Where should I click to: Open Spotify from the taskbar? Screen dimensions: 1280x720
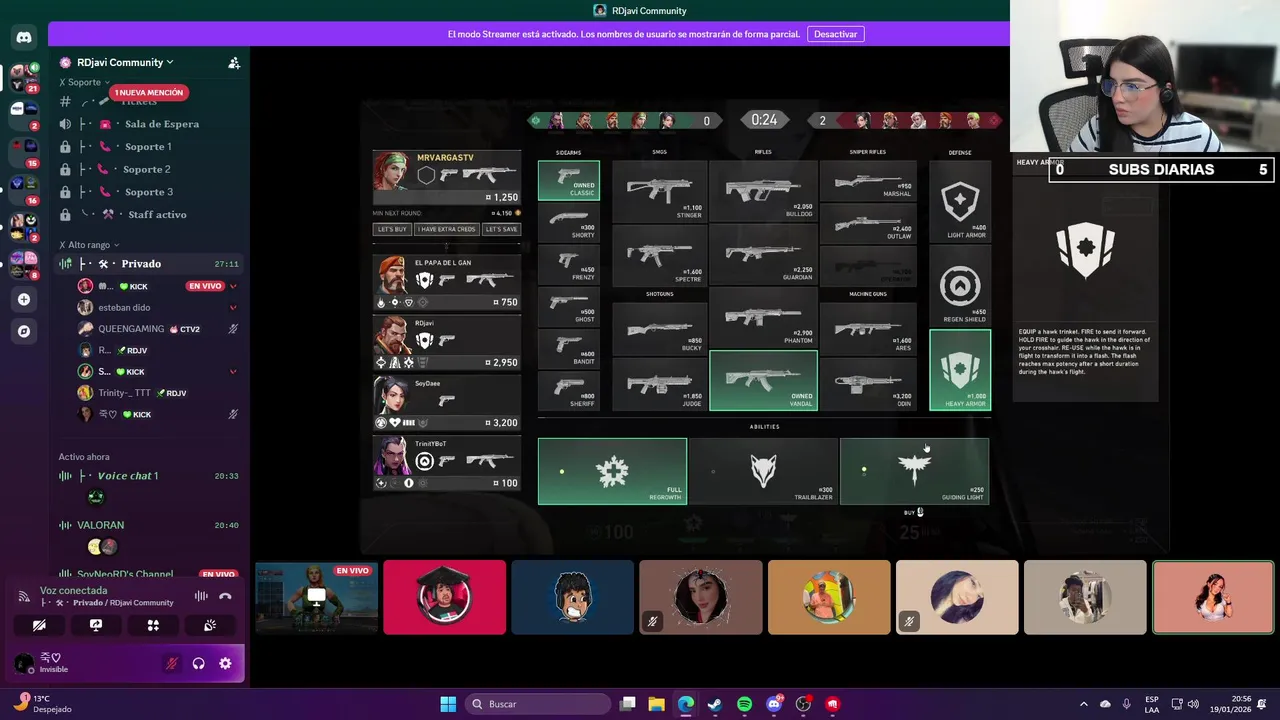click(744, 704)
